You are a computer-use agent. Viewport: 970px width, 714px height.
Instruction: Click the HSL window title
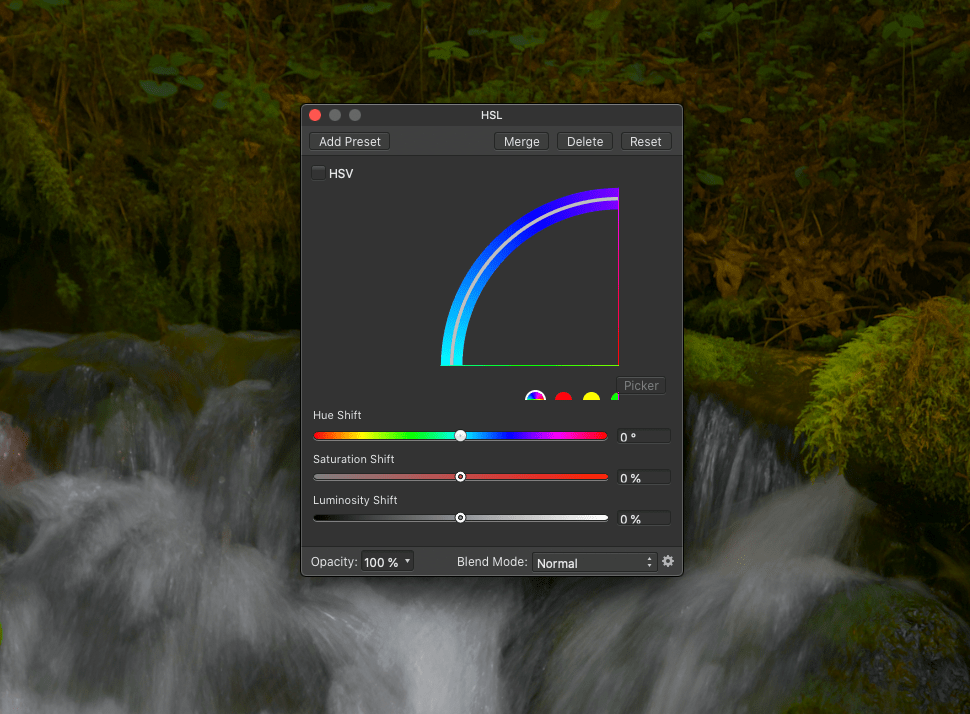[492, 115]
